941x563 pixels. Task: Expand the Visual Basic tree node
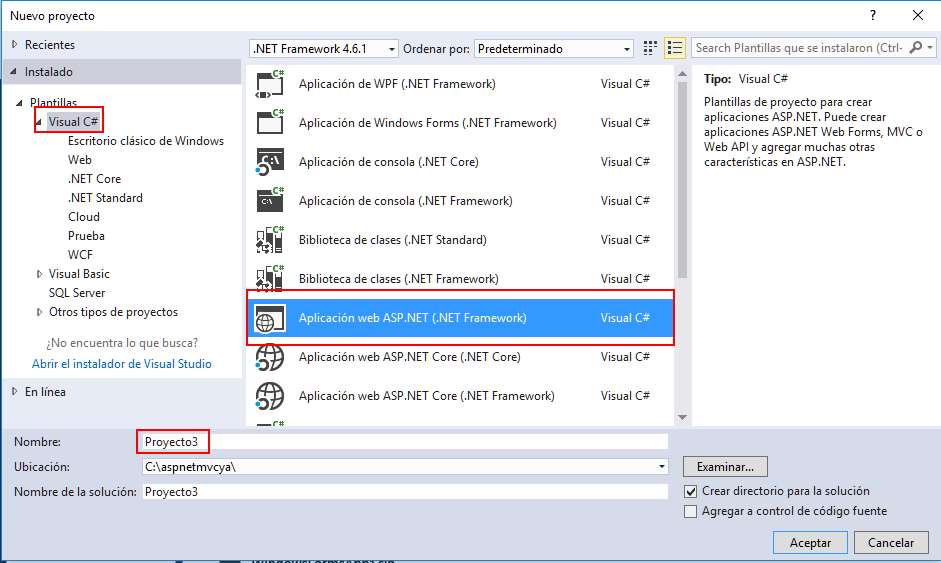coord(40,274)
